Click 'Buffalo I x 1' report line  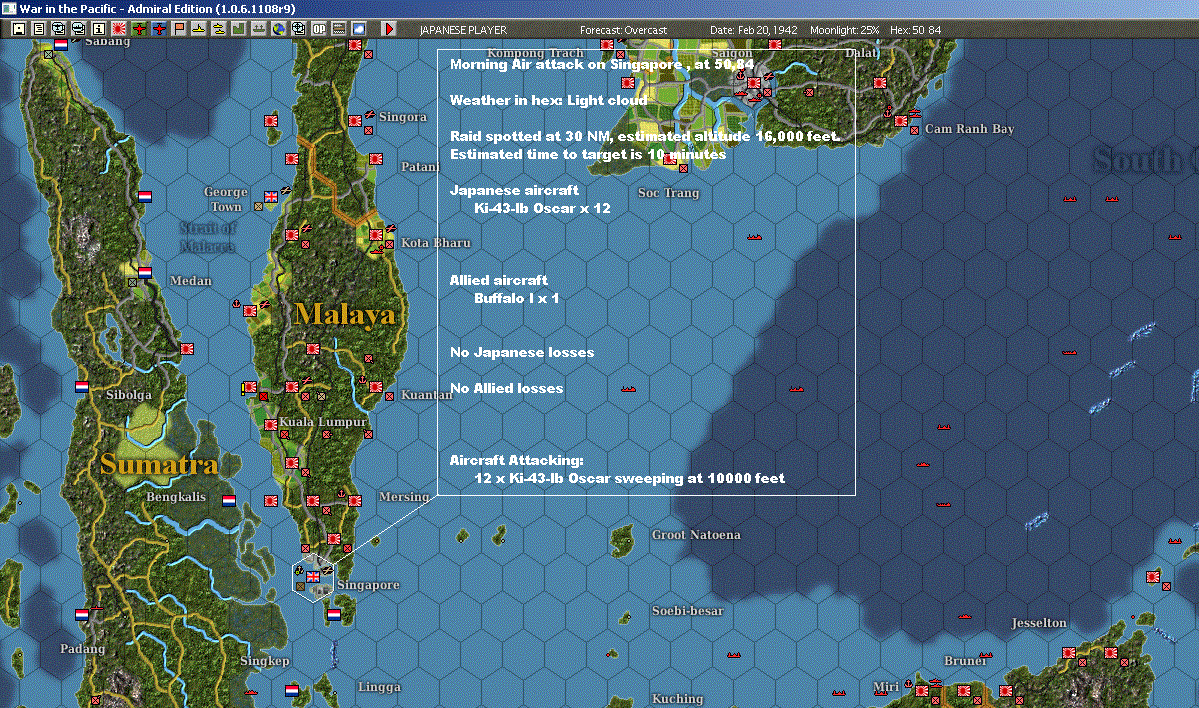pos(516,298)
